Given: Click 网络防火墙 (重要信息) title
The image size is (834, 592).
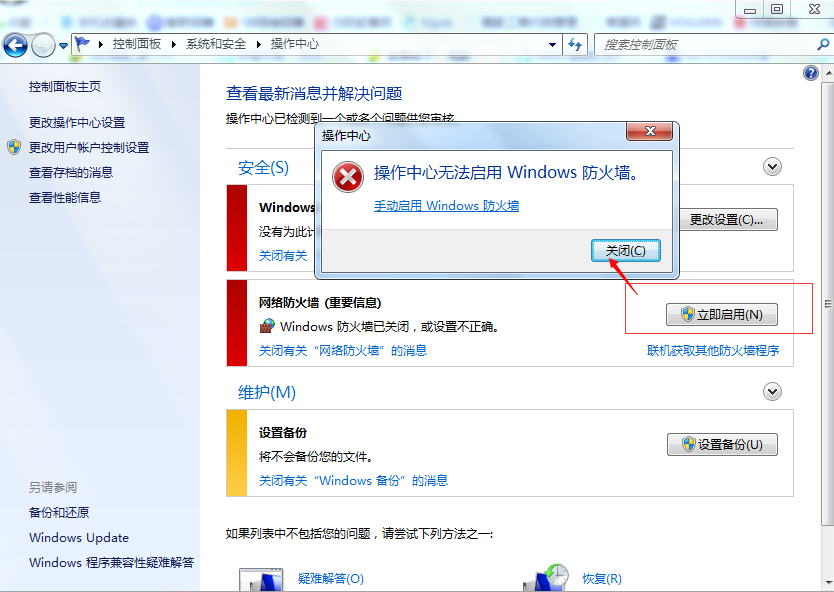Looking at the screenshot, I should click(320, 303).
